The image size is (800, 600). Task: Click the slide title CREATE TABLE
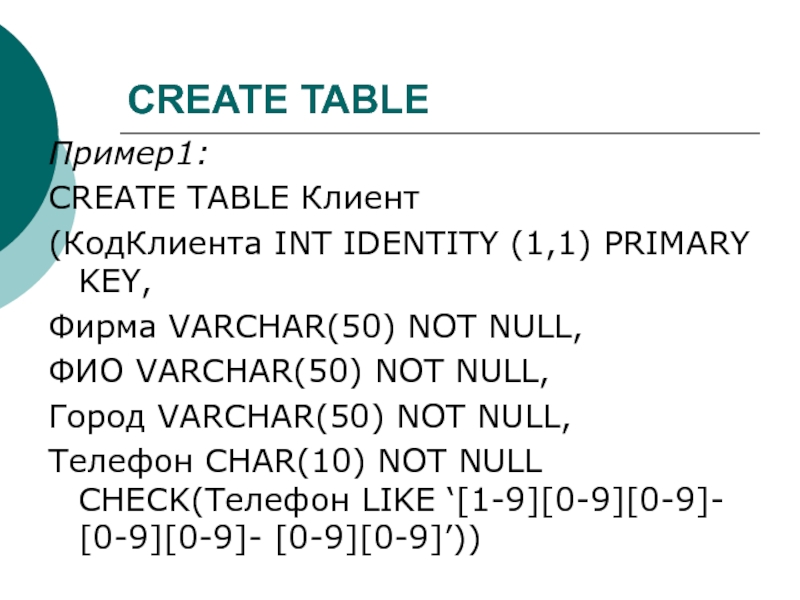[278, 99]
